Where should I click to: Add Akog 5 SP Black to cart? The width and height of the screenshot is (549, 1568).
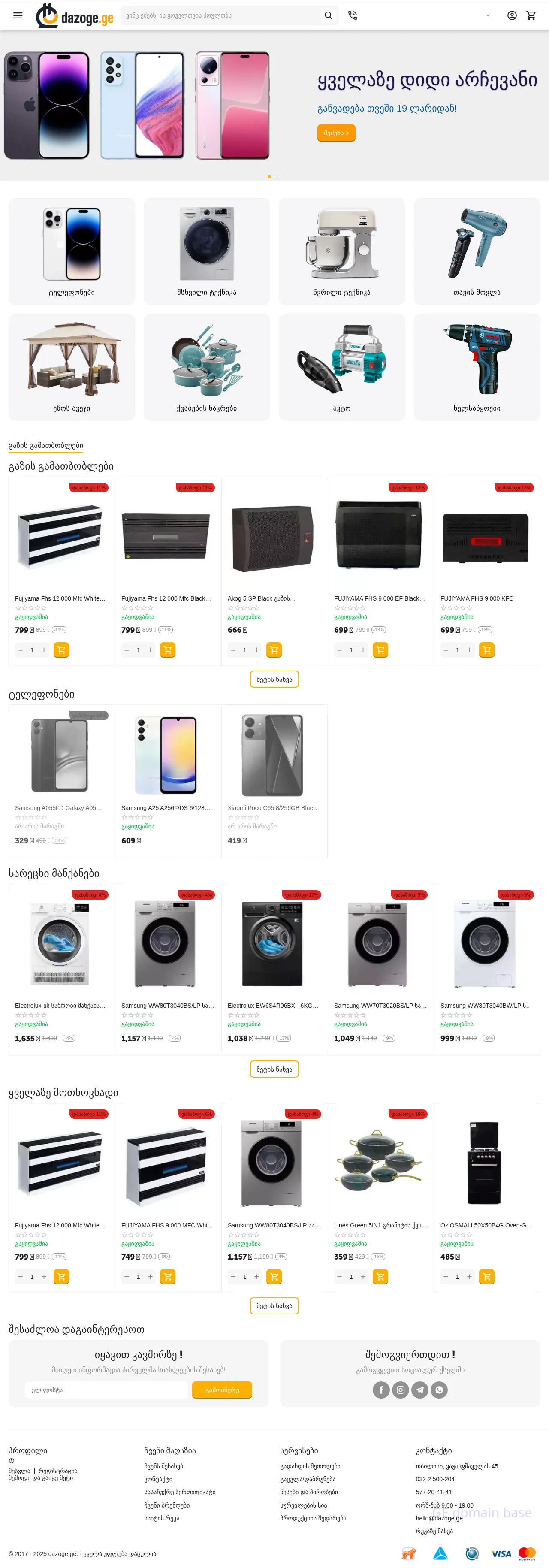(x=274, y=650)
